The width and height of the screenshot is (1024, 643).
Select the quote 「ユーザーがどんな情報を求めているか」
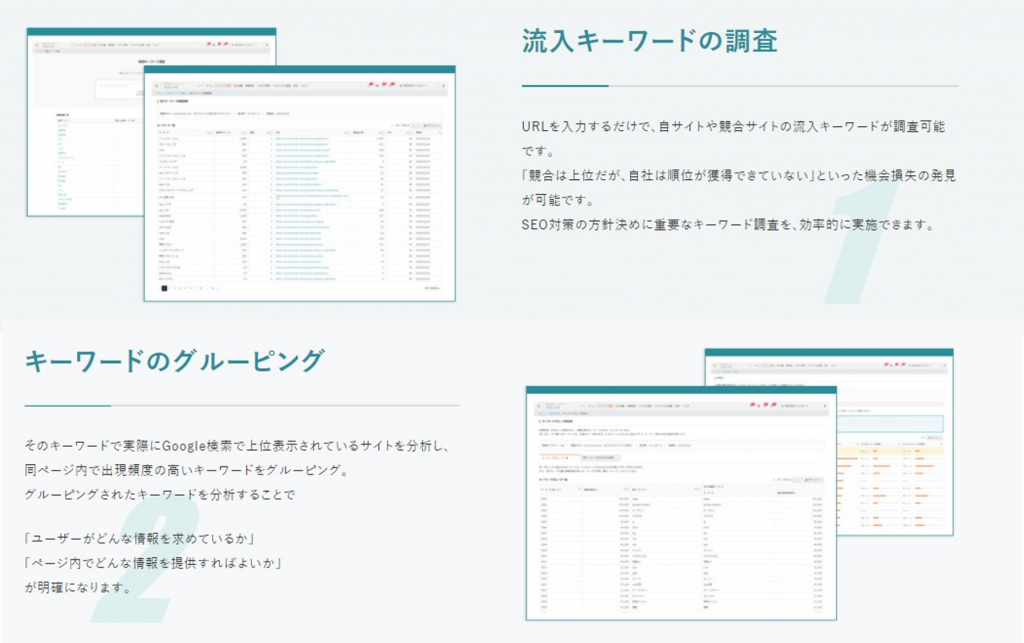pos(138,539)
